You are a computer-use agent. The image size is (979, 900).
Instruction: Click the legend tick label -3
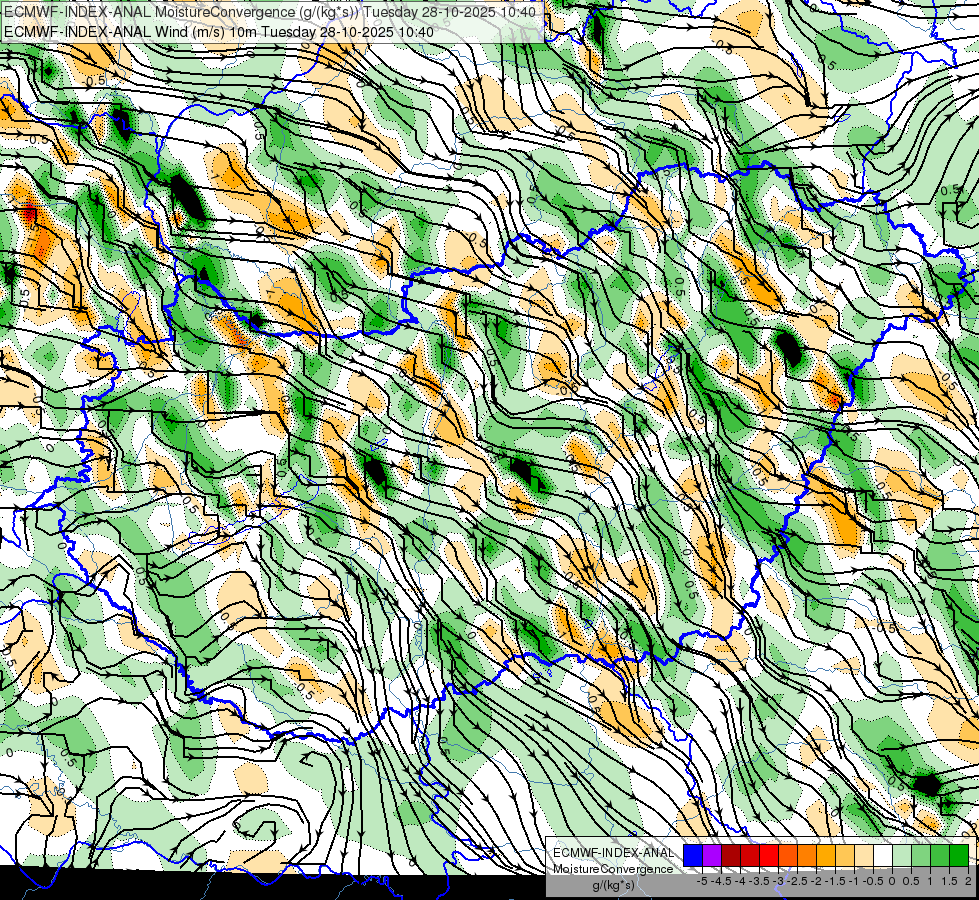click(779, 881)
